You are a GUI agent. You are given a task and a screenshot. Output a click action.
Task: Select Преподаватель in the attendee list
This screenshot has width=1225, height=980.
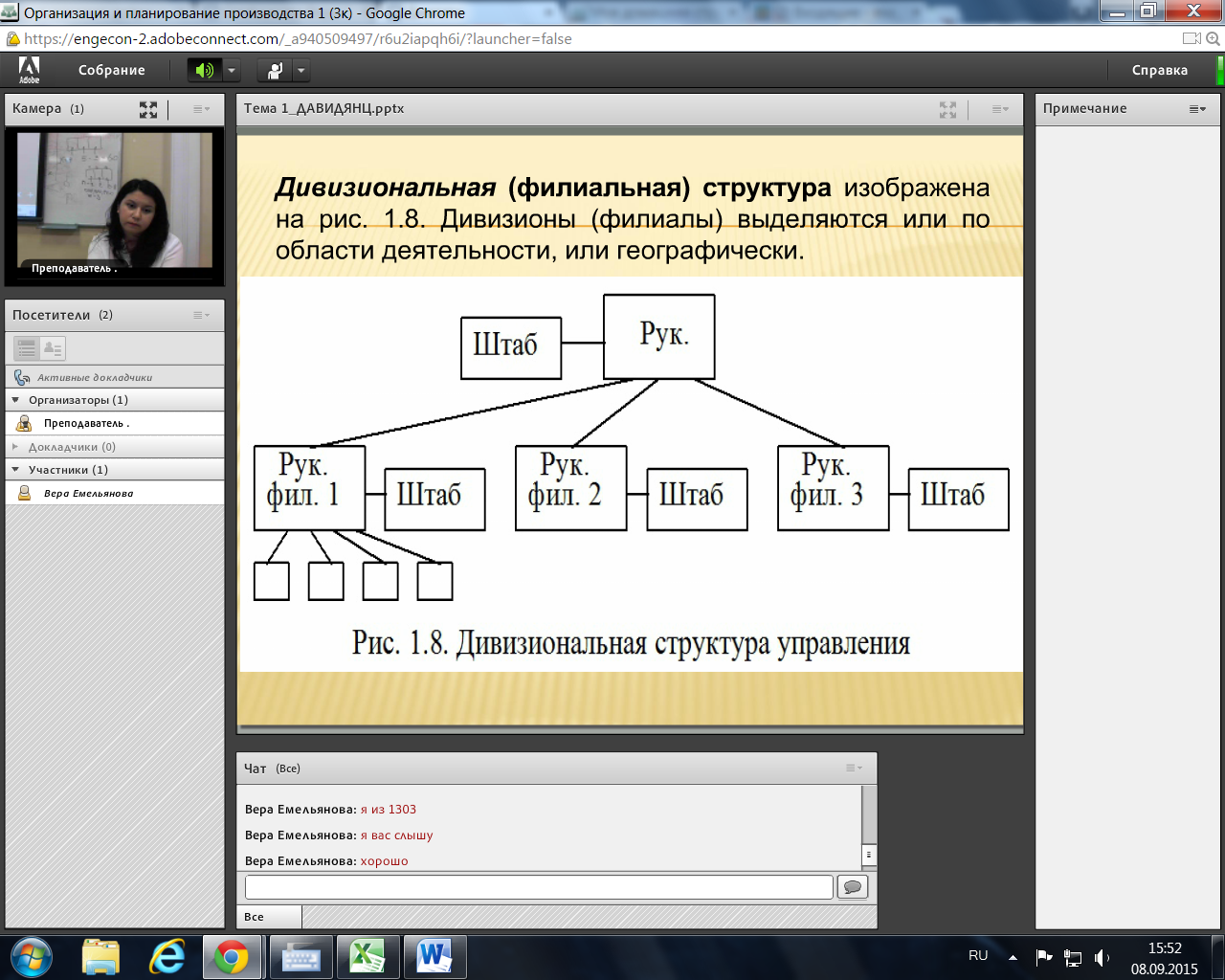[x=115, y=423]
